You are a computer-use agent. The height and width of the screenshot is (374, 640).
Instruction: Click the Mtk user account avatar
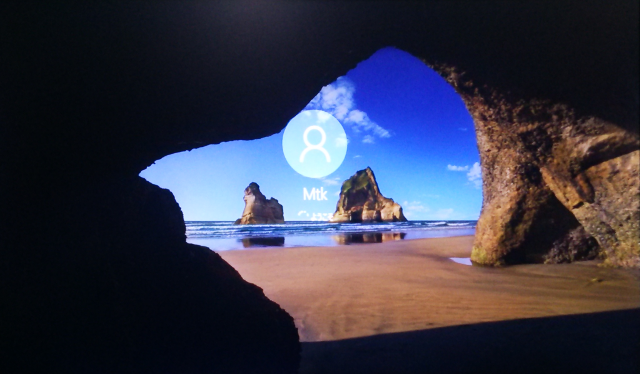[315, 144]
